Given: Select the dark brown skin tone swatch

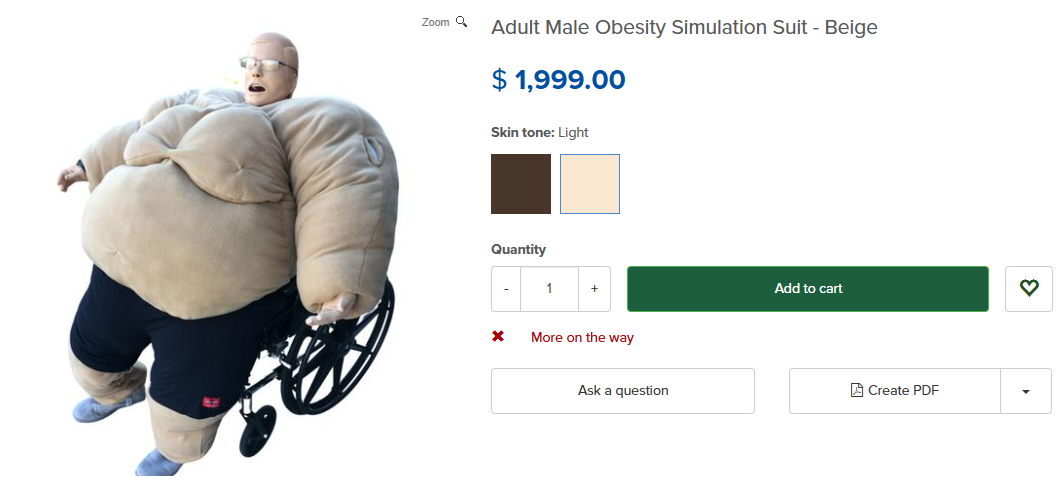Looking at the screenshot, I should click(521, 184).
